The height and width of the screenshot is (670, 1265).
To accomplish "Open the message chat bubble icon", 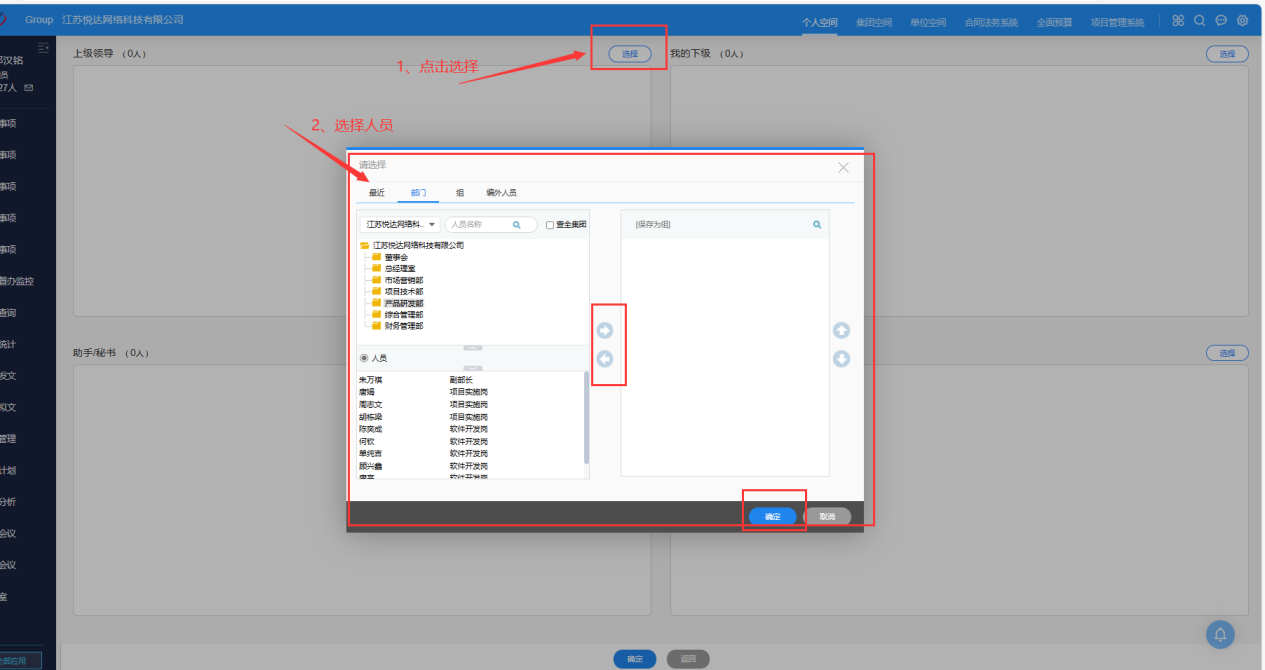I will point(1221,20).
